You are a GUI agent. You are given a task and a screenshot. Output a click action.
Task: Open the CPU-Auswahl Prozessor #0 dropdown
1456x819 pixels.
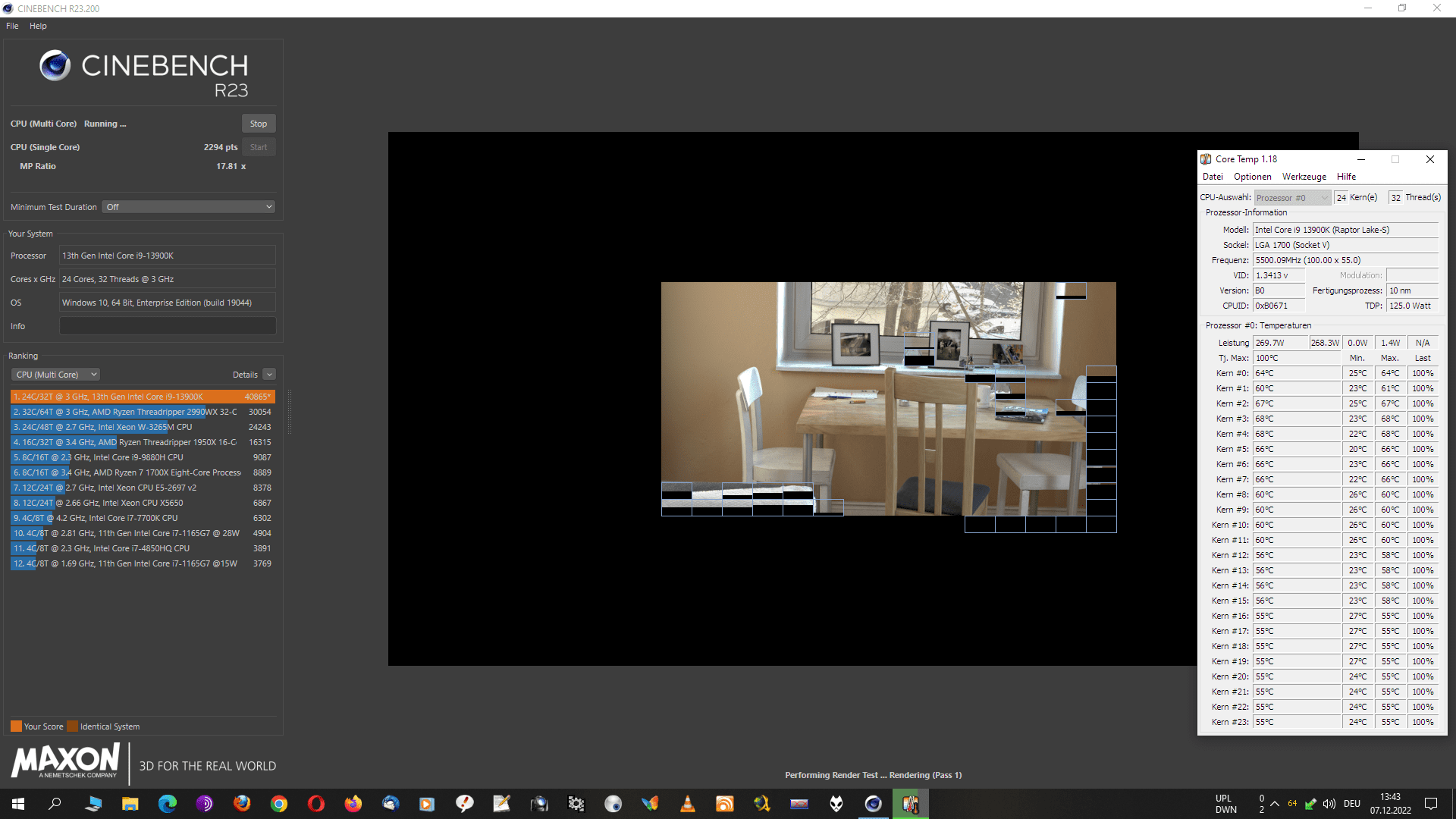click(x=1292, y=198)
